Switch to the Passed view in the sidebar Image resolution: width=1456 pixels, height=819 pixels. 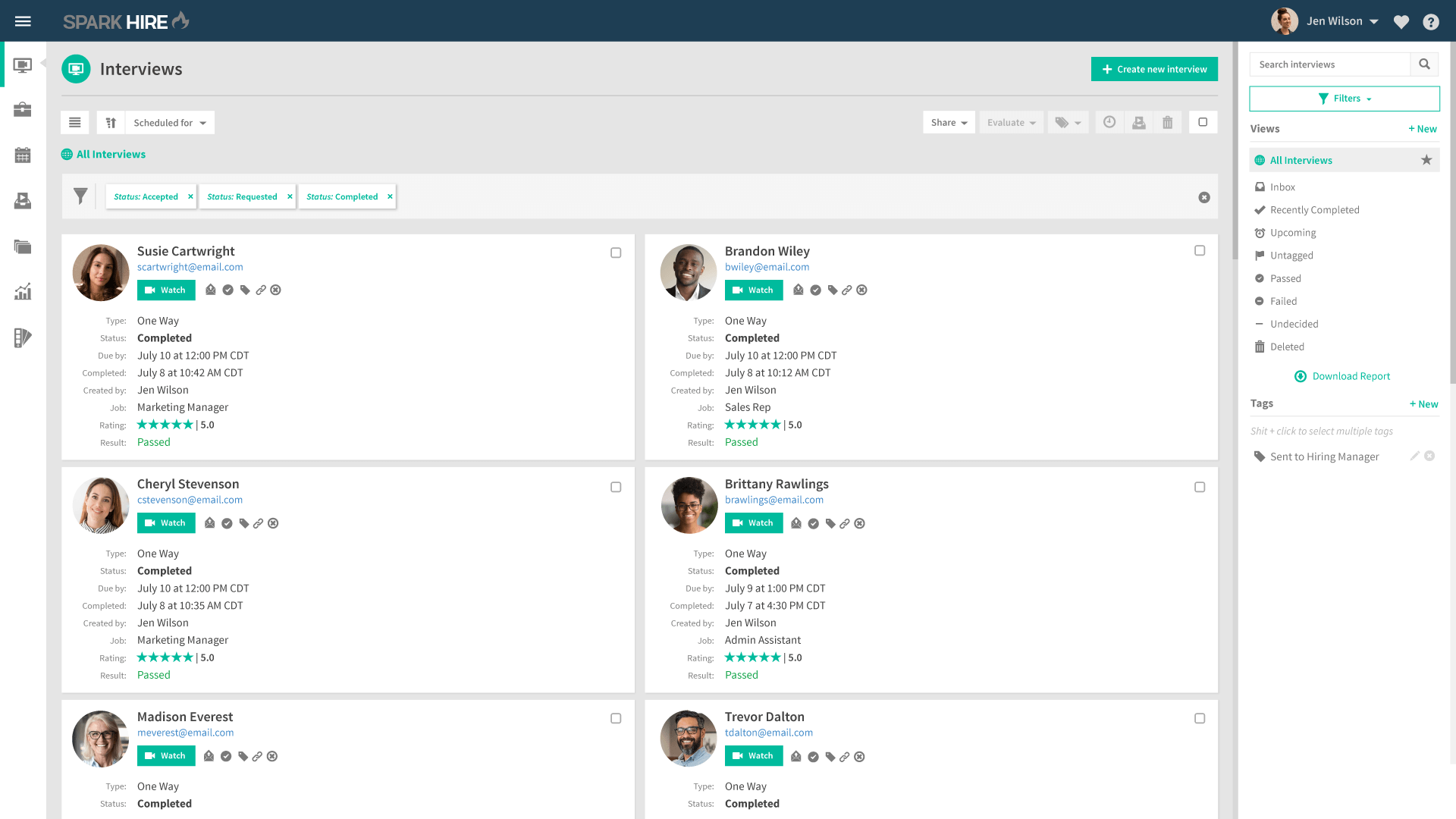[1285, 278]
